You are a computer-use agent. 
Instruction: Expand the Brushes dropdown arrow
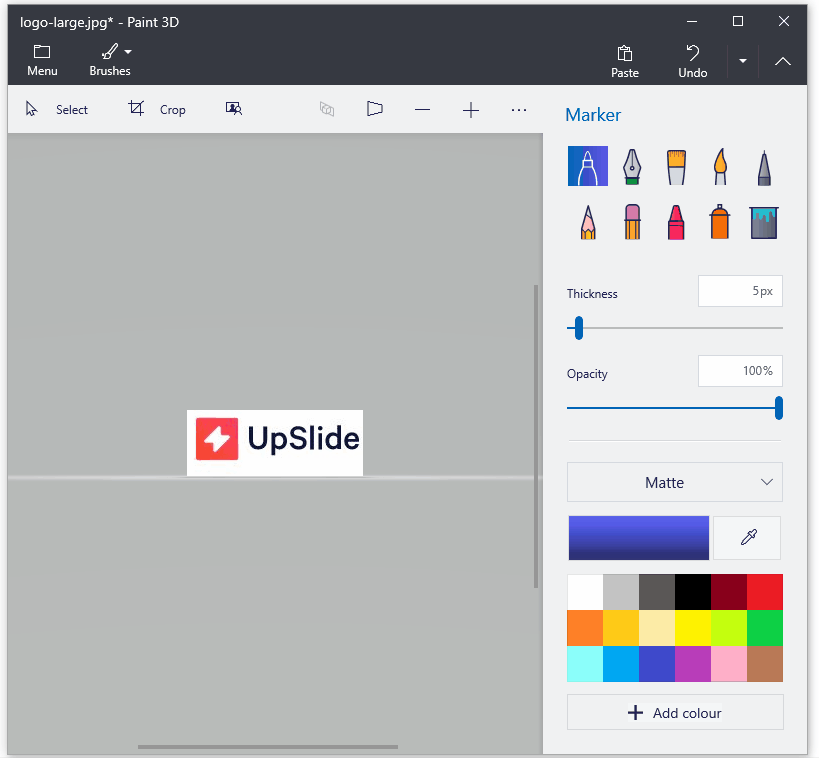[x=128, y=52]
